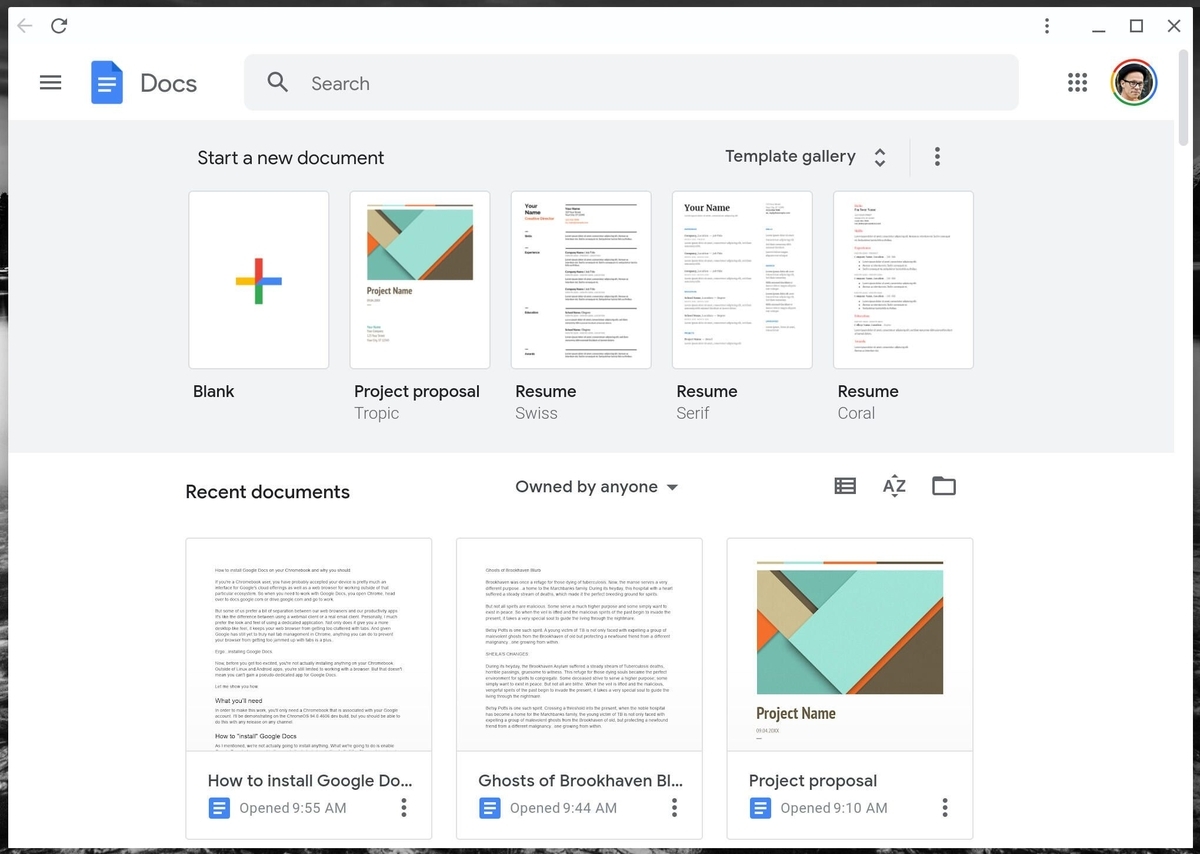Click the Swiss template subtitle
The image size is (1200, 854).
(x=536, y=413)
